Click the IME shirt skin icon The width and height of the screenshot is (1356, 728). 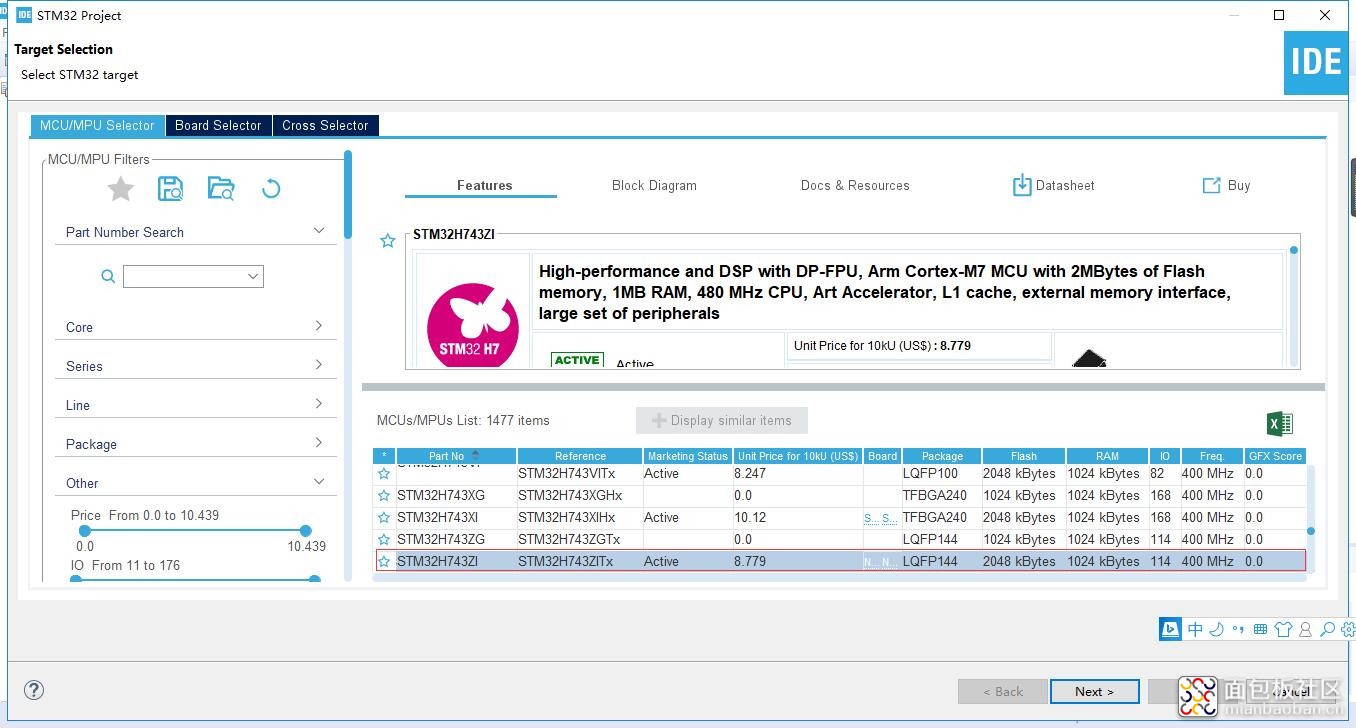[1283, 629]
